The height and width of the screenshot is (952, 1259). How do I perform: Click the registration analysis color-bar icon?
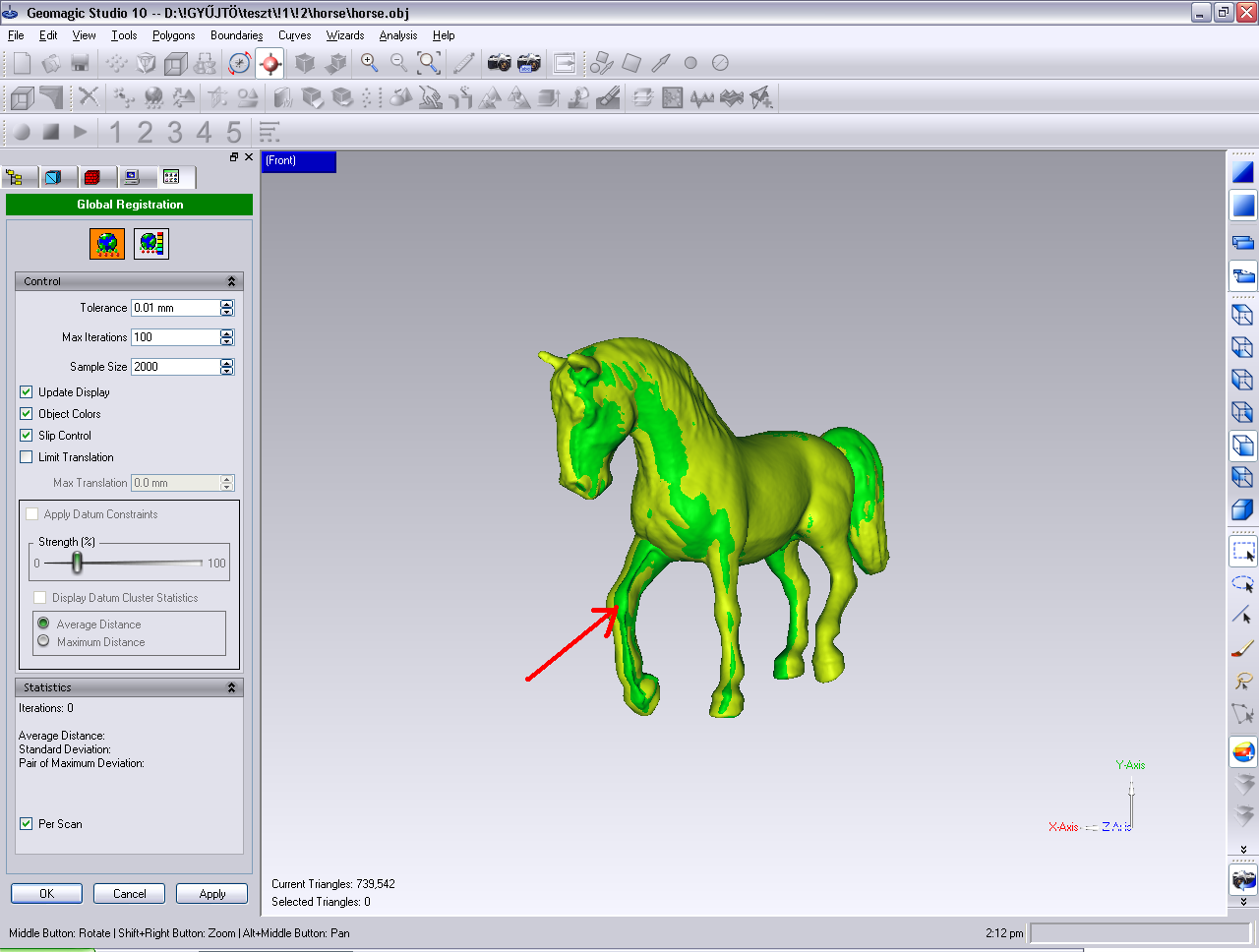(151, 243)
